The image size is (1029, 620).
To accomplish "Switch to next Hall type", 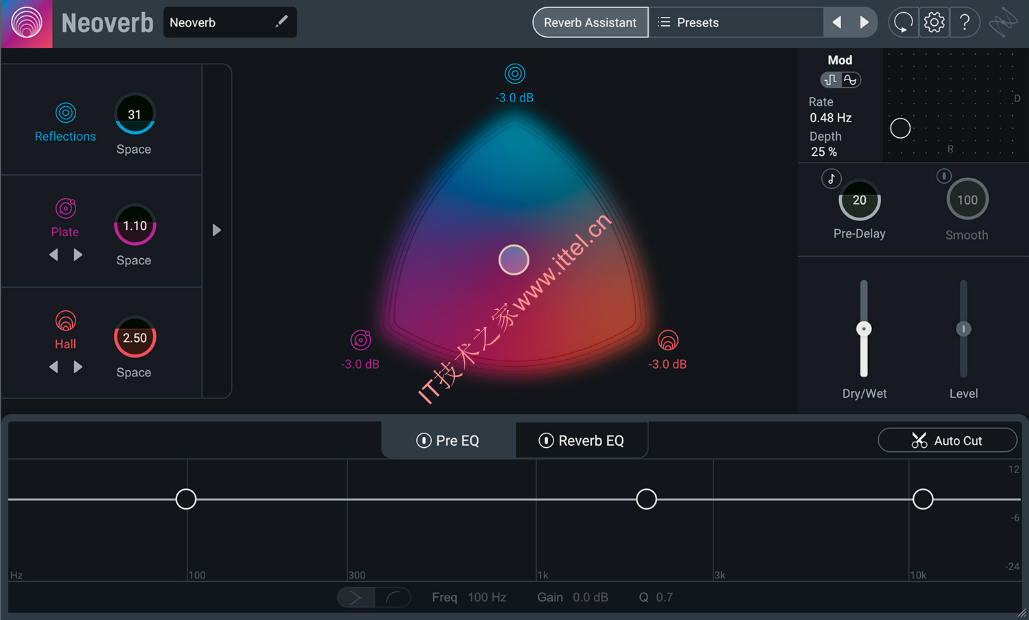I will (x=78, y=367).
